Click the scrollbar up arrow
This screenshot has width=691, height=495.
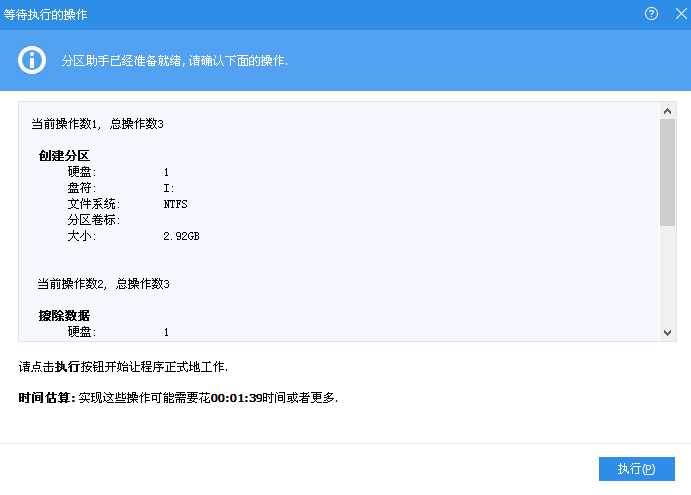click(667, 111)
